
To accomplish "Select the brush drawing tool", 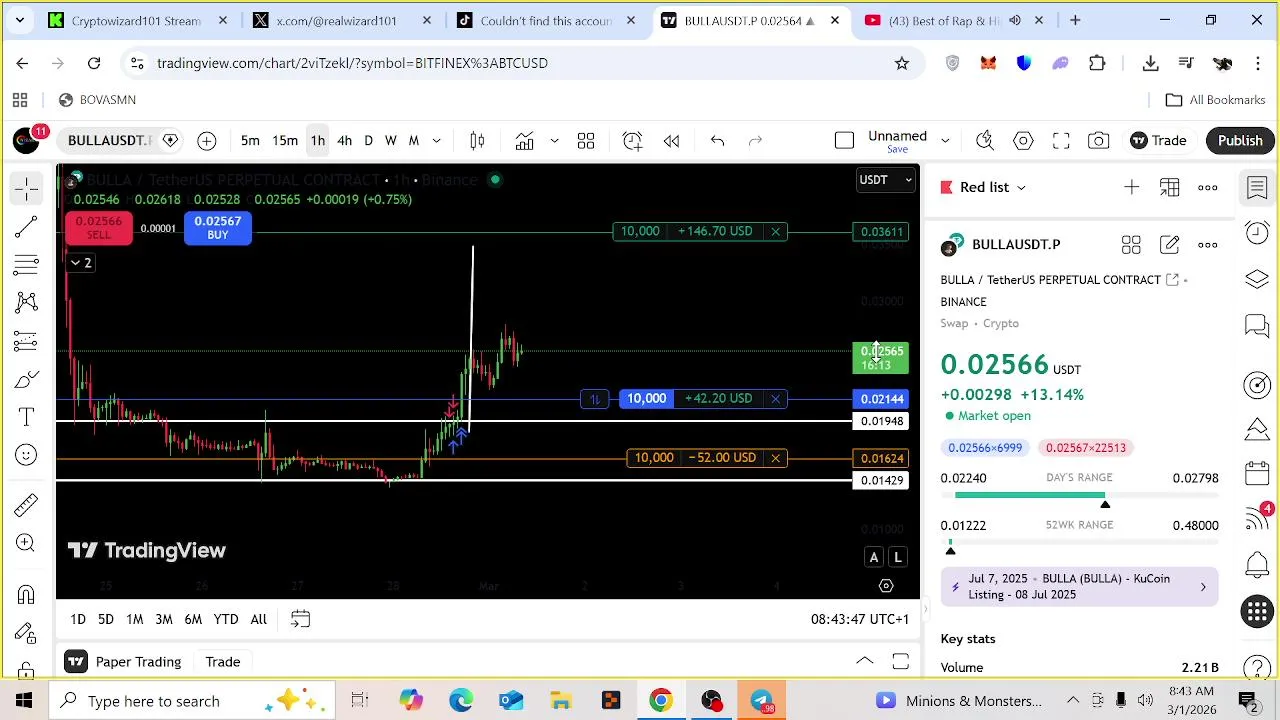I will 27,379.
